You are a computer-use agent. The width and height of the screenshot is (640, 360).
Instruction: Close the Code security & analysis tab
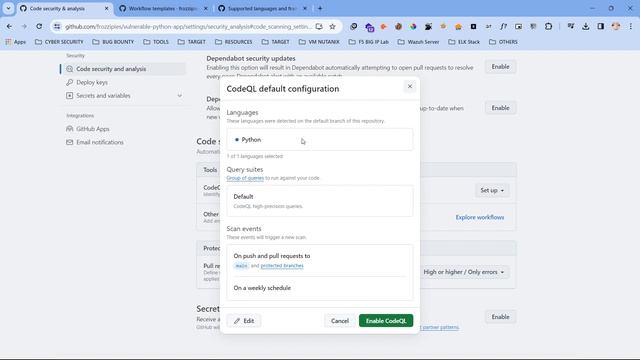tap(107, 8)
